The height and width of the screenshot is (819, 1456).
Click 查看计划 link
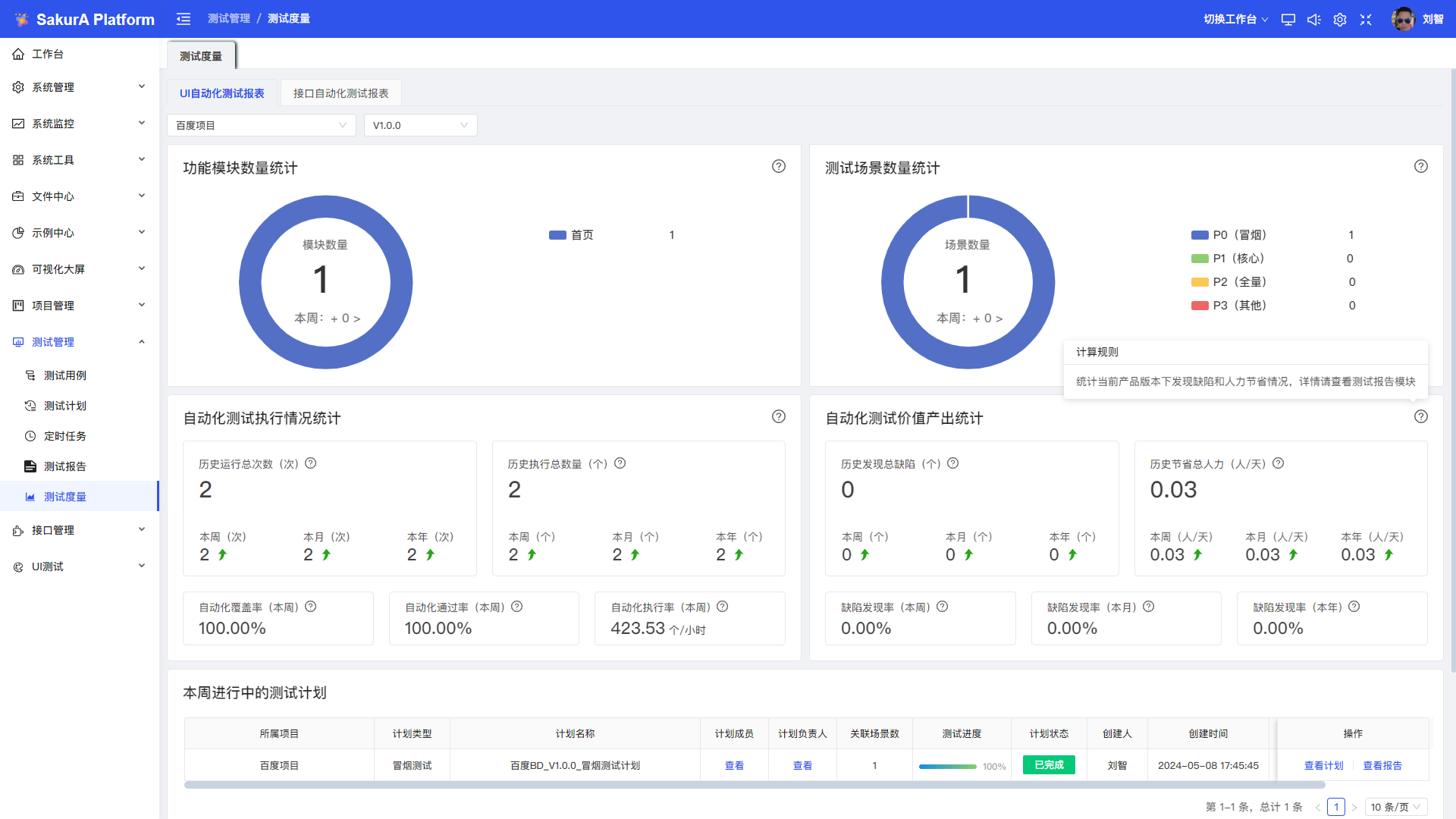1323,766
